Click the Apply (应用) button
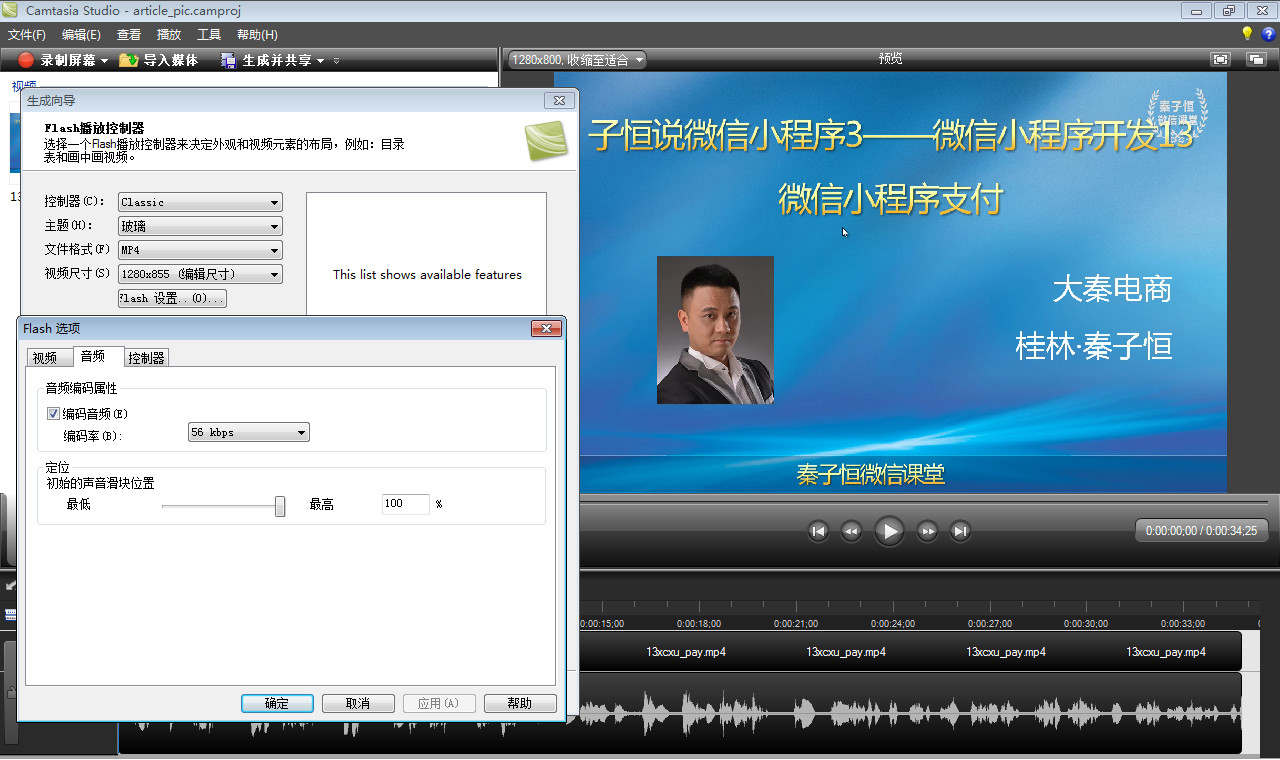The image size is (1280, 760). [x=439, y=703]
